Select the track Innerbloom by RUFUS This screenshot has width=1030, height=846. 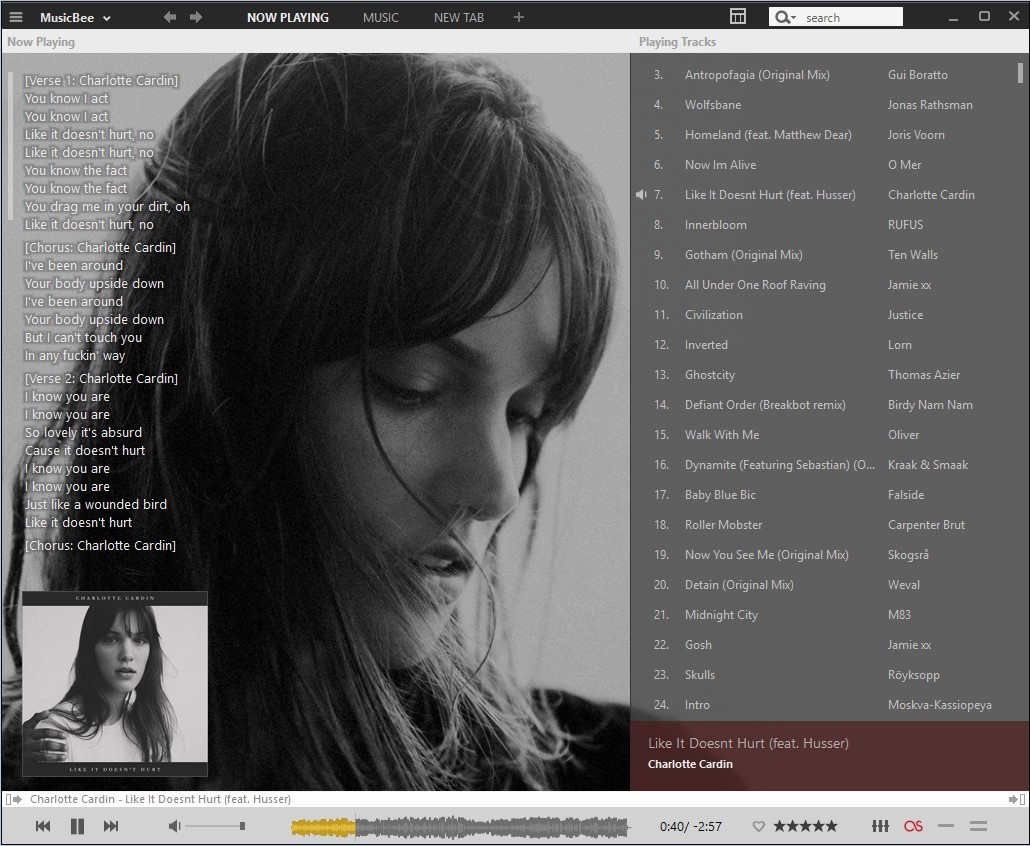[x=715, y=225]
